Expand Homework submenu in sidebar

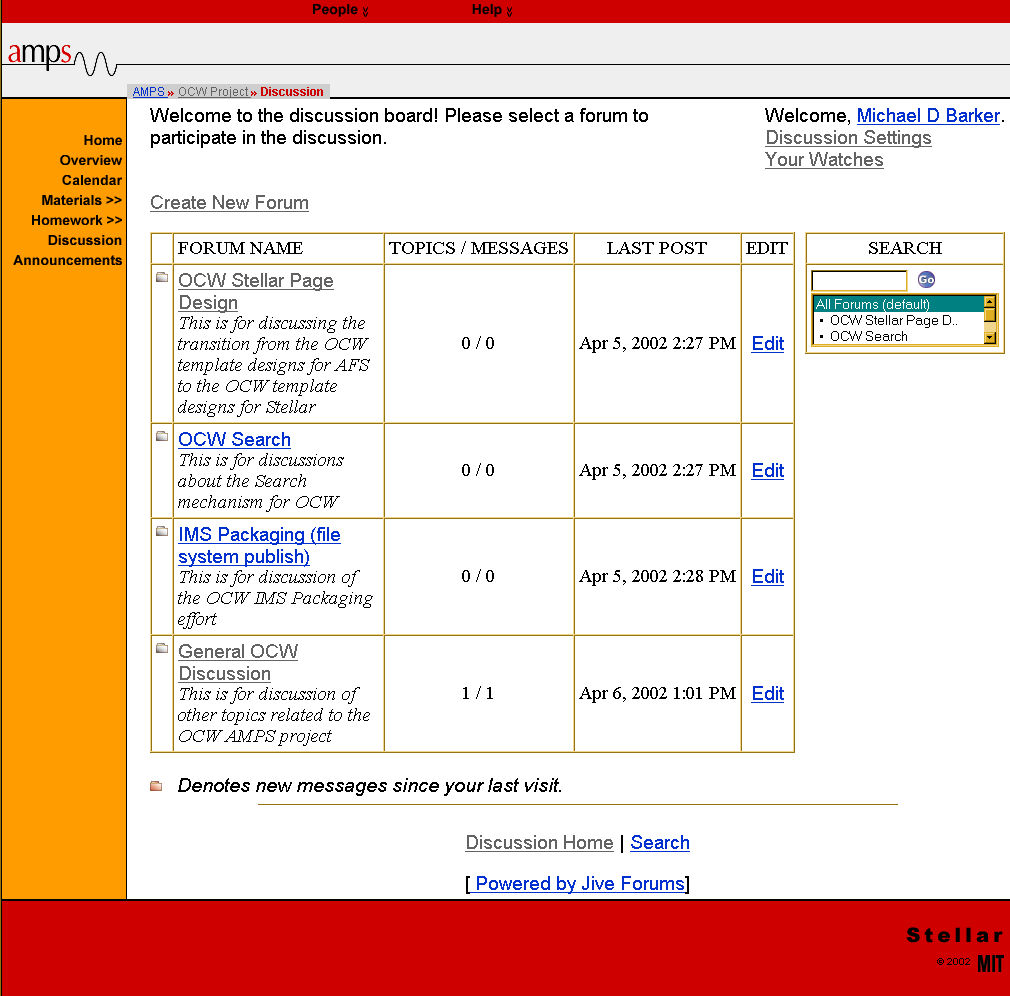76,220
